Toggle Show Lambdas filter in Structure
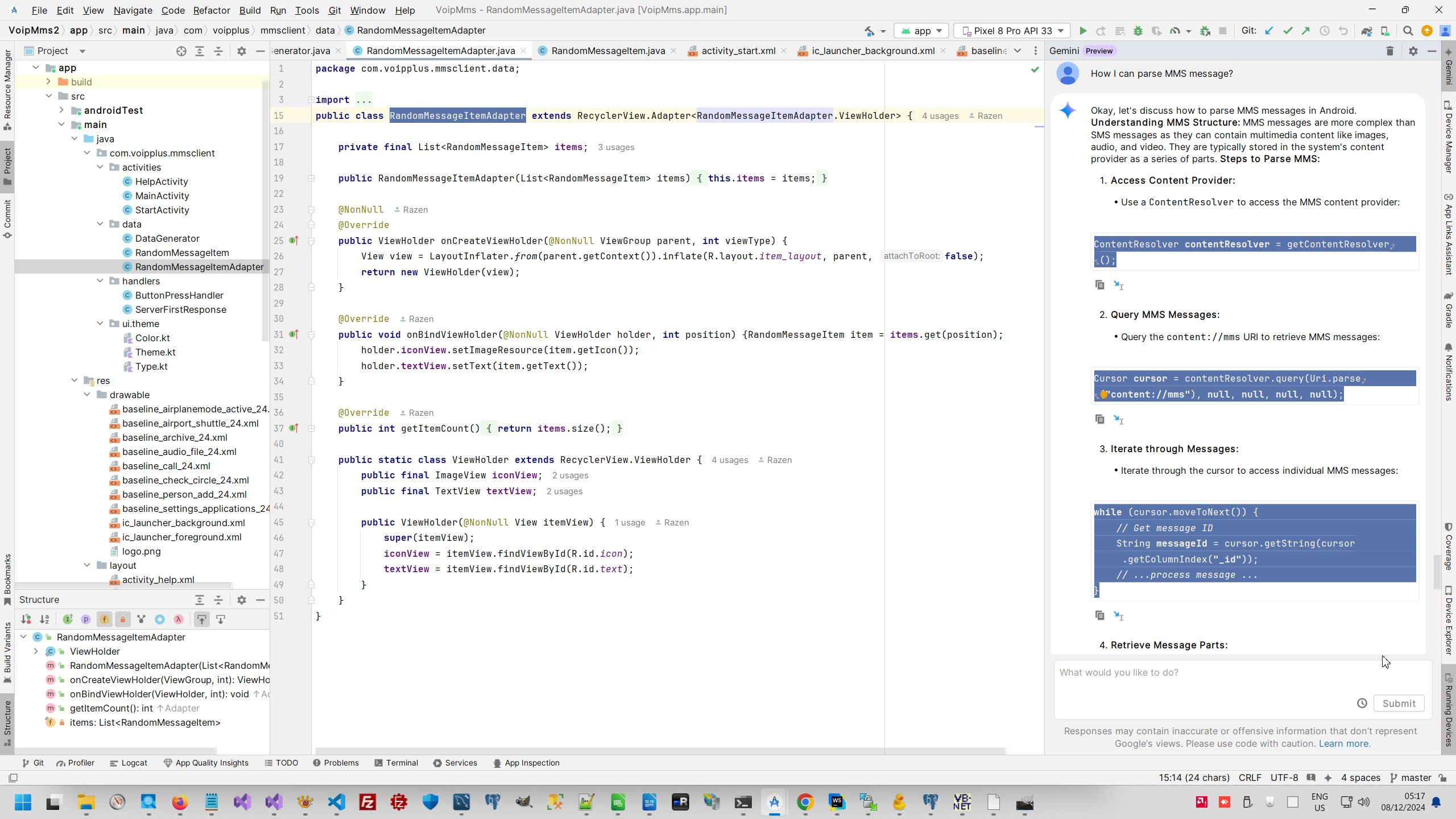Screen dimensions: 1456x819 pyautogui.click(x=179, y=619)
